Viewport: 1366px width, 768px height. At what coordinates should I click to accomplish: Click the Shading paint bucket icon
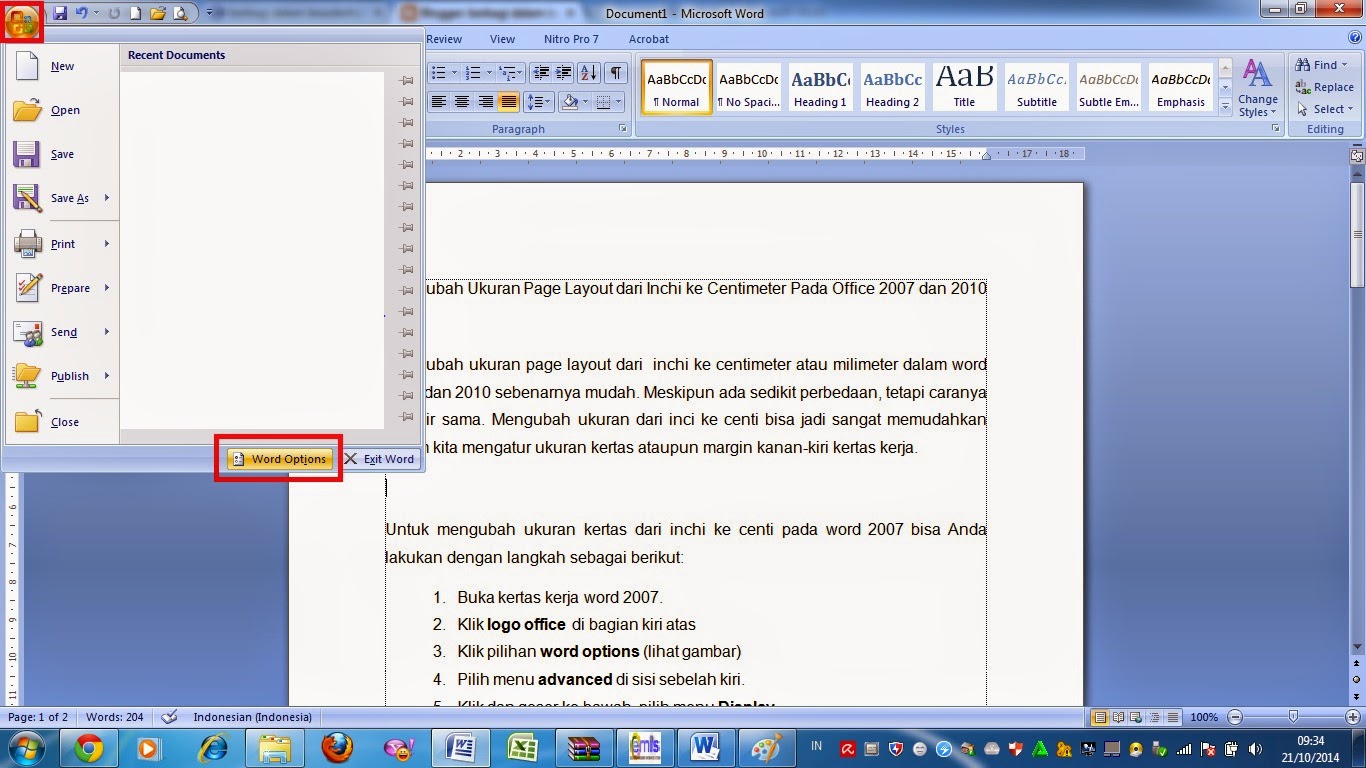click(x=570, y=102)
